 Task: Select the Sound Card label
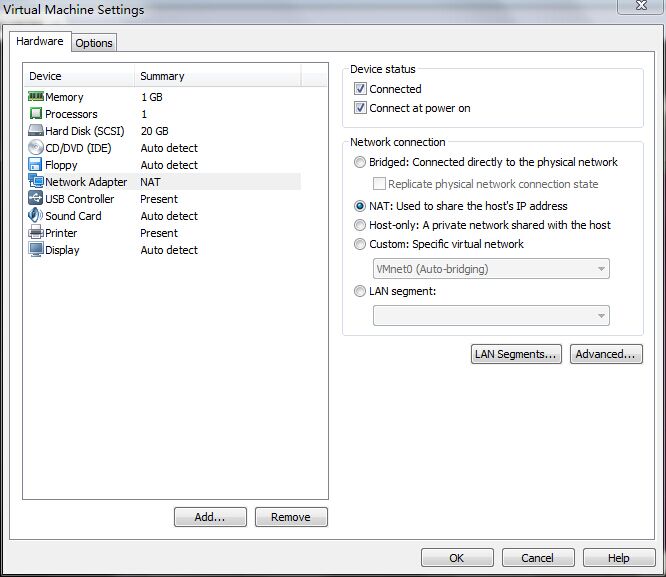pos(73,216)
